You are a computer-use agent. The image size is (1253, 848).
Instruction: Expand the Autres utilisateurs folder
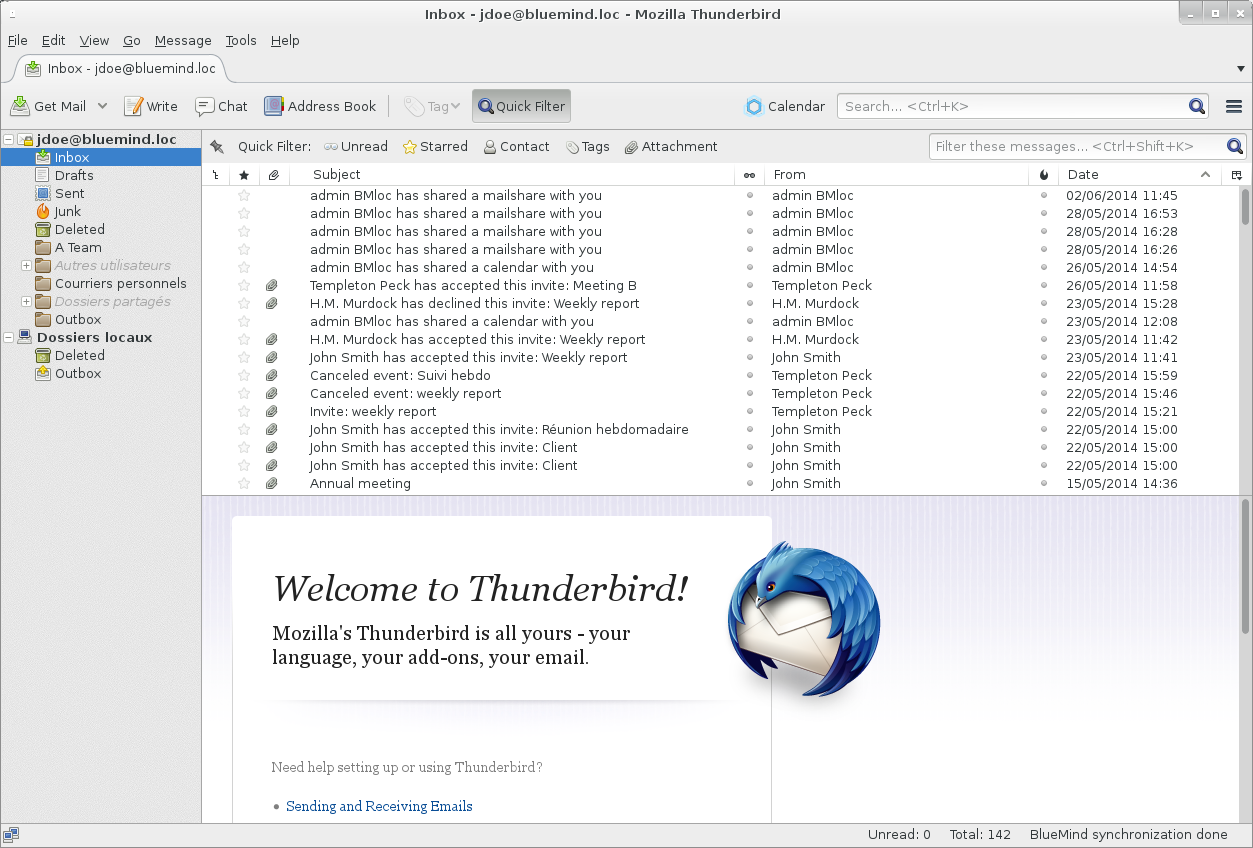coord(26,266)
